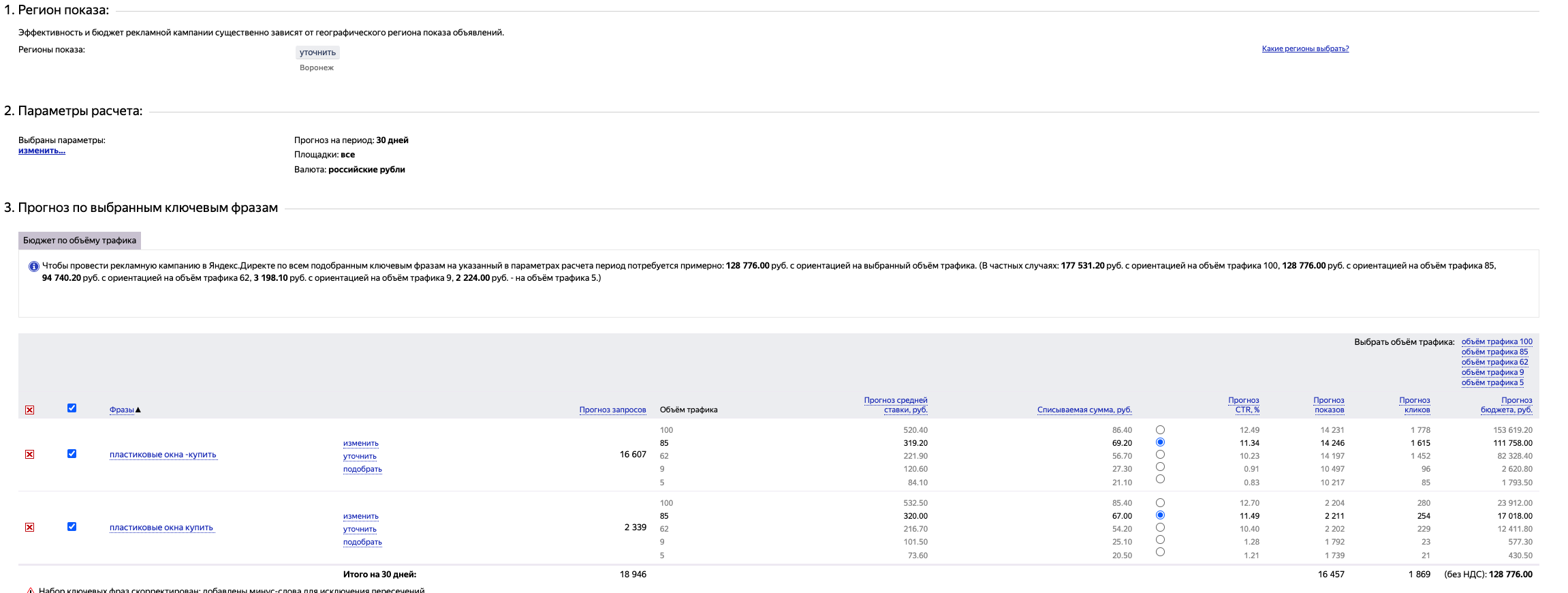Image resolution: width=1568 pixels, height=593 pixels.
Task: Choose 'объём трафика 9' for all phrases
Action: [1492, 372]
